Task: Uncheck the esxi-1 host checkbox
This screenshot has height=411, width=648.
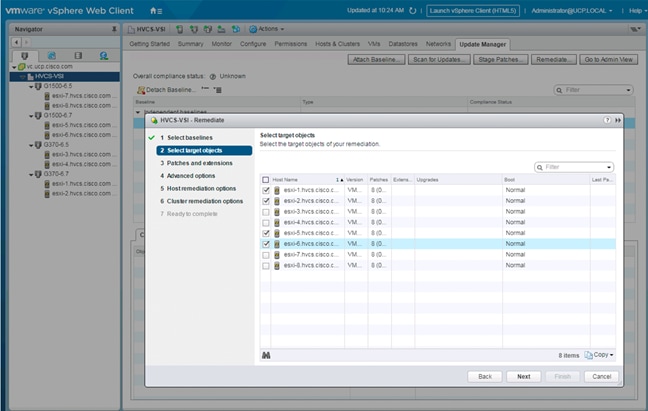Action: pos(266,190)
